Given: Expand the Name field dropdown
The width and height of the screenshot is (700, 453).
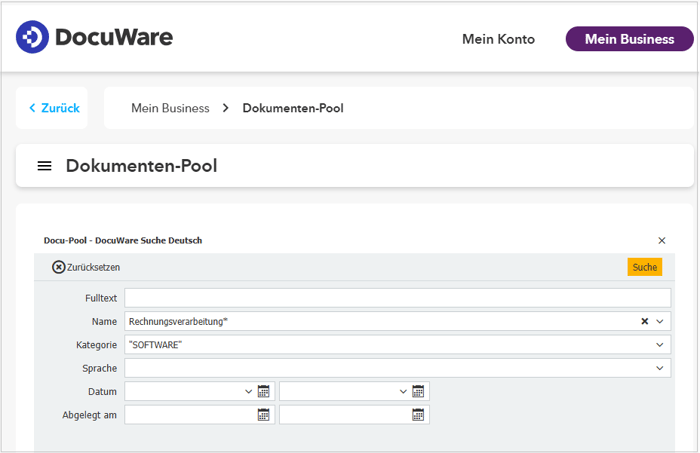Looking at the screenshot, I should click(x=659, y=321).
